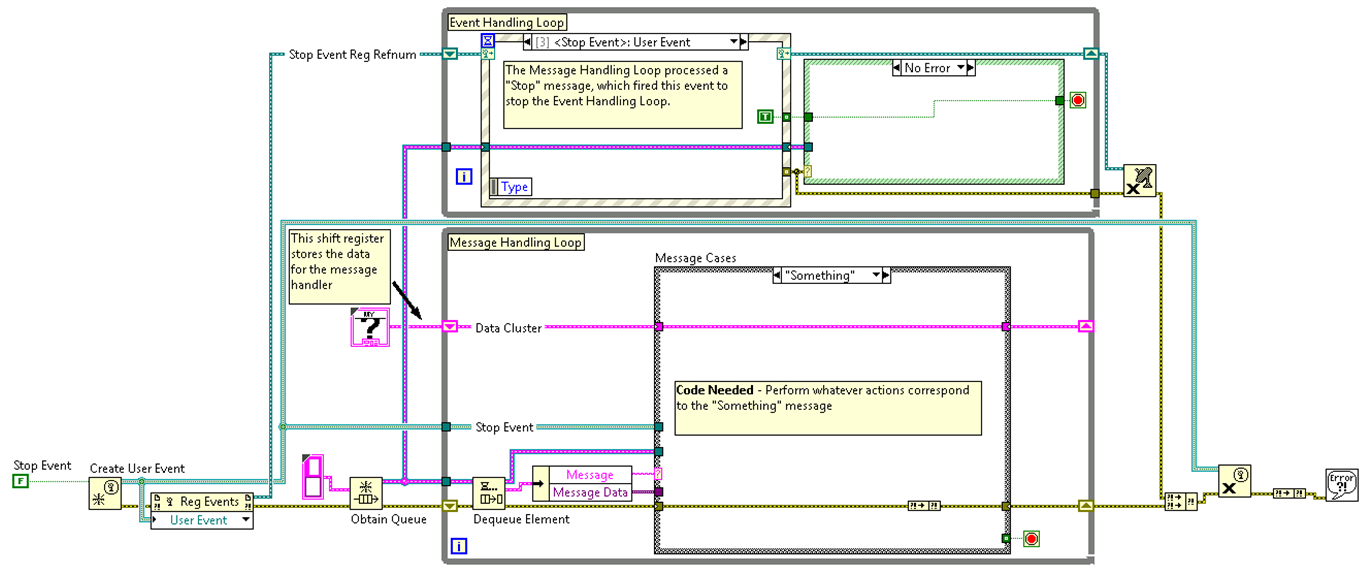Click the Message Handling Loop label
The image size is (1372, 573).
coord(516,242)
